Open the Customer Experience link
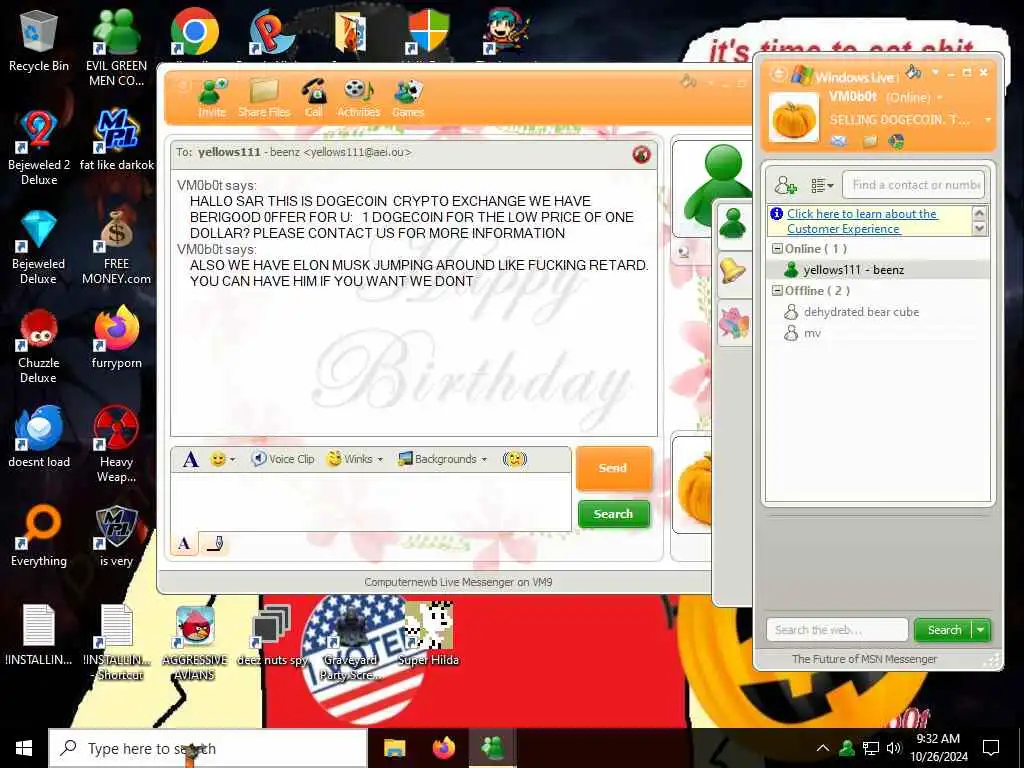Viewport: 1024px width, 768px height. coord(862,221)
